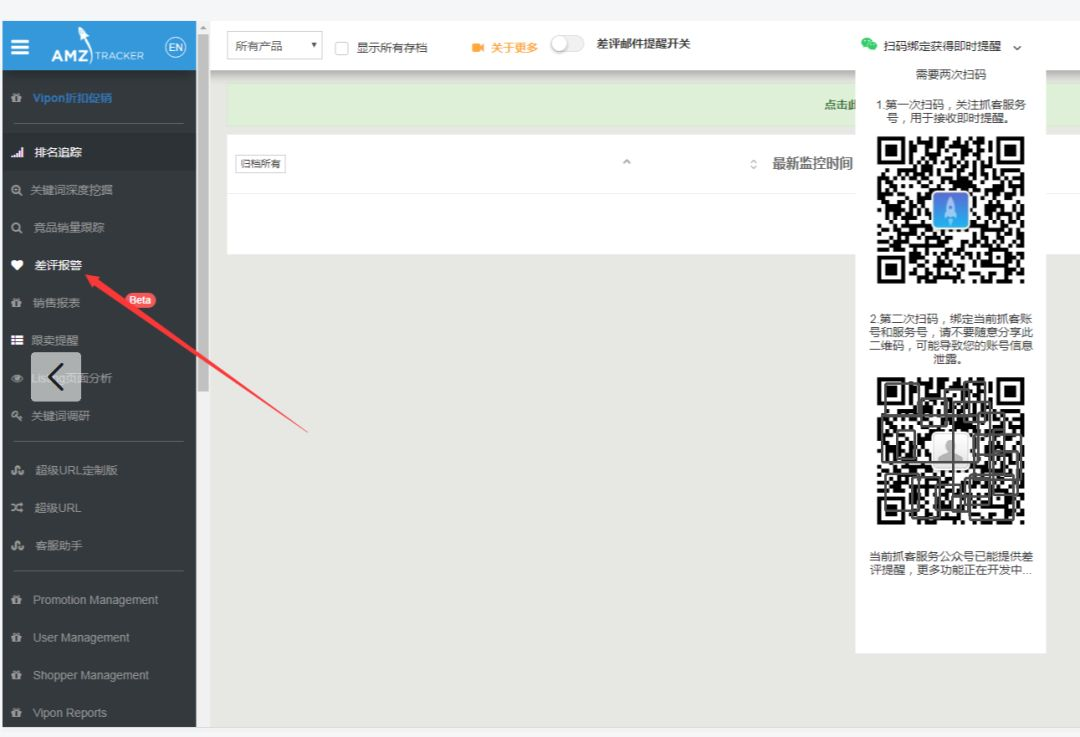Click the key icon for 关键词调研
This screenshot has width=1080, height=737.
pos(17,415)
